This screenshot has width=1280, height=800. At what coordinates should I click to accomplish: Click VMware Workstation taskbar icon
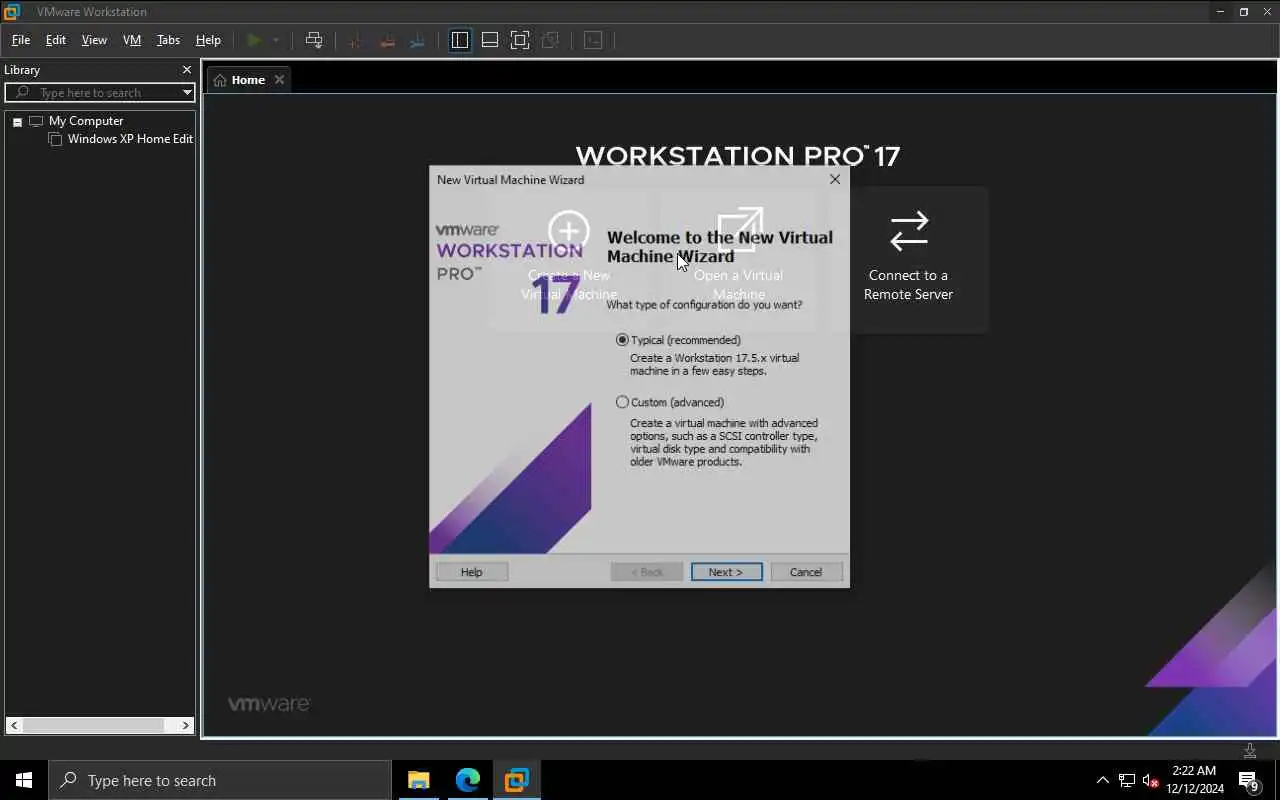click(x=516, y=780)
